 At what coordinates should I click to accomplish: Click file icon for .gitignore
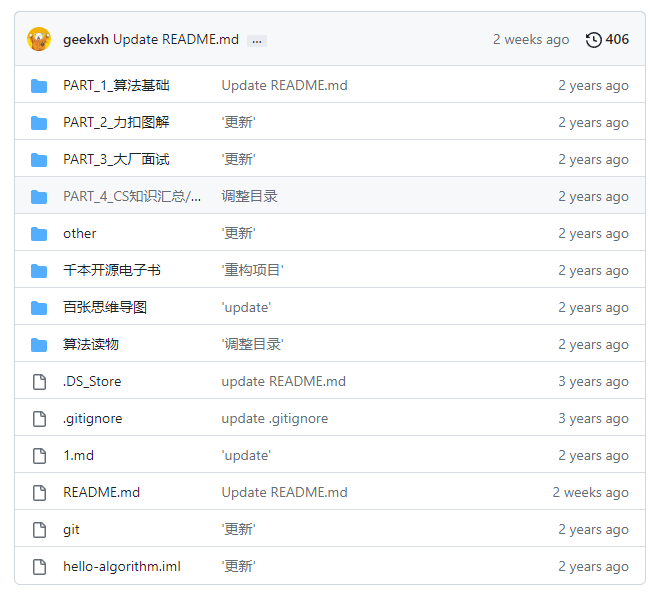tap(40, 419)
